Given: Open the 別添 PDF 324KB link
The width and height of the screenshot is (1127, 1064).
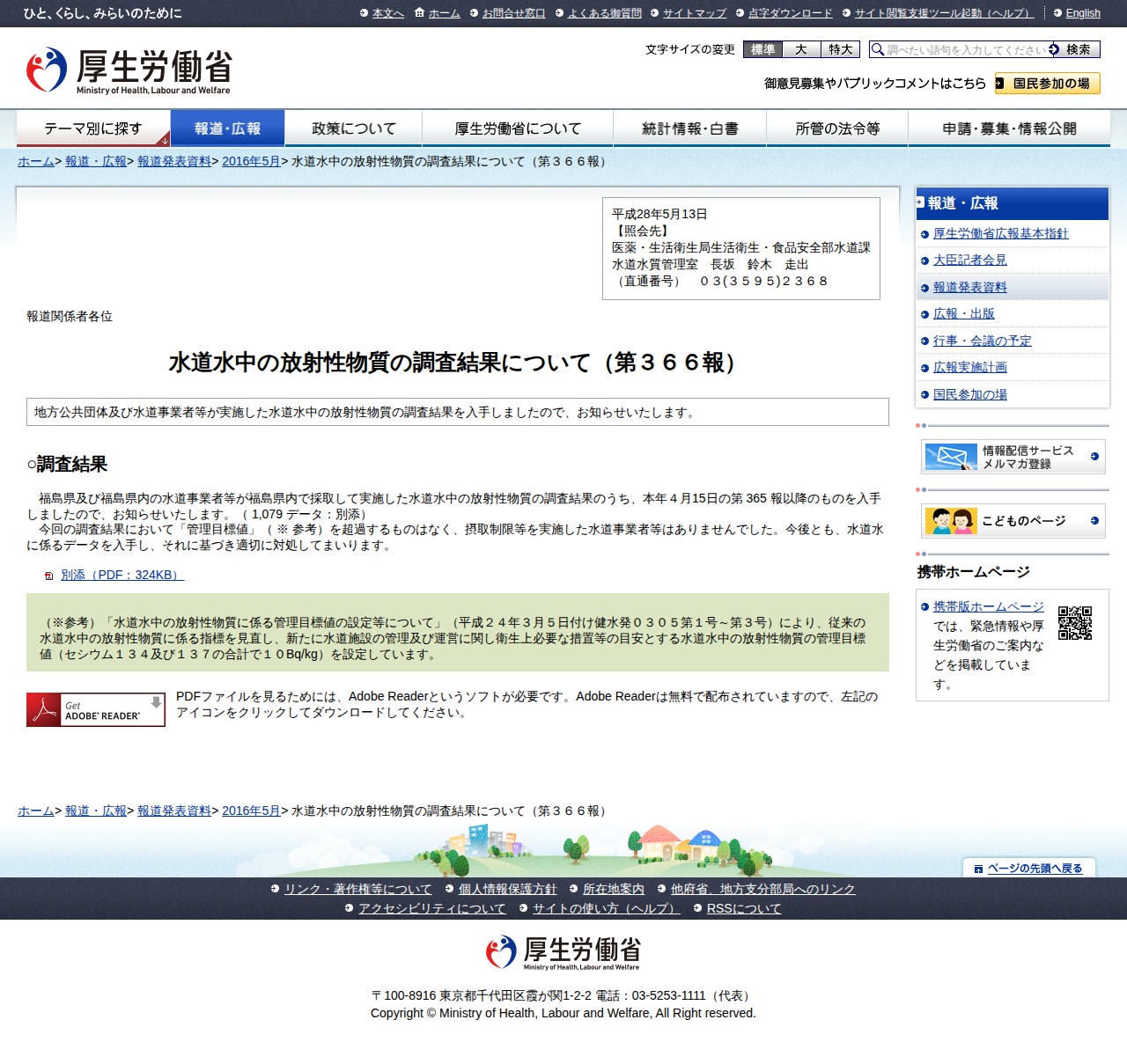Looking at the screenshot, I should 122,575.
